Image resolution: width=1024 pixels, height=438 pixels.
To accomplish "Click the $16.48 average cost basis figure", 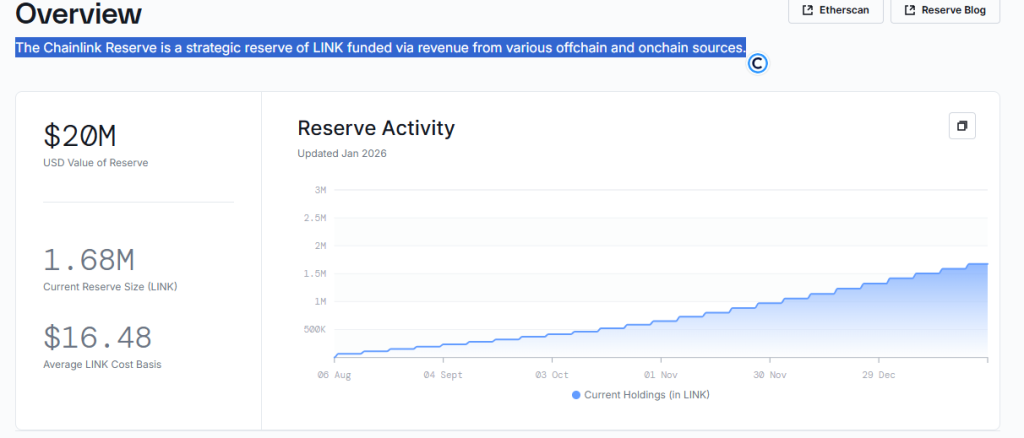I will click(98, 338).
